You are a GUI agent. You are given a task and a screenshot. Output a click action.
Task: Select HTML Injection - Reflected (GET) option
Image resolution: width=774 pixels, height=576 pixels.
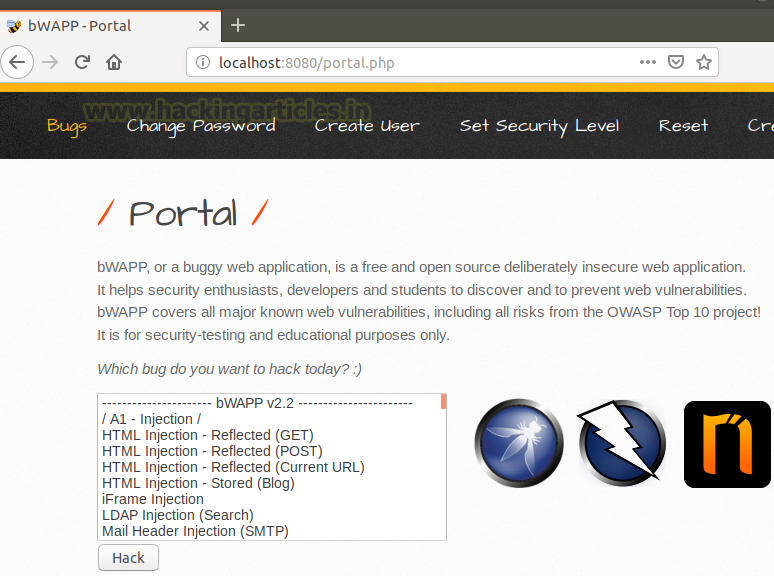207,435
